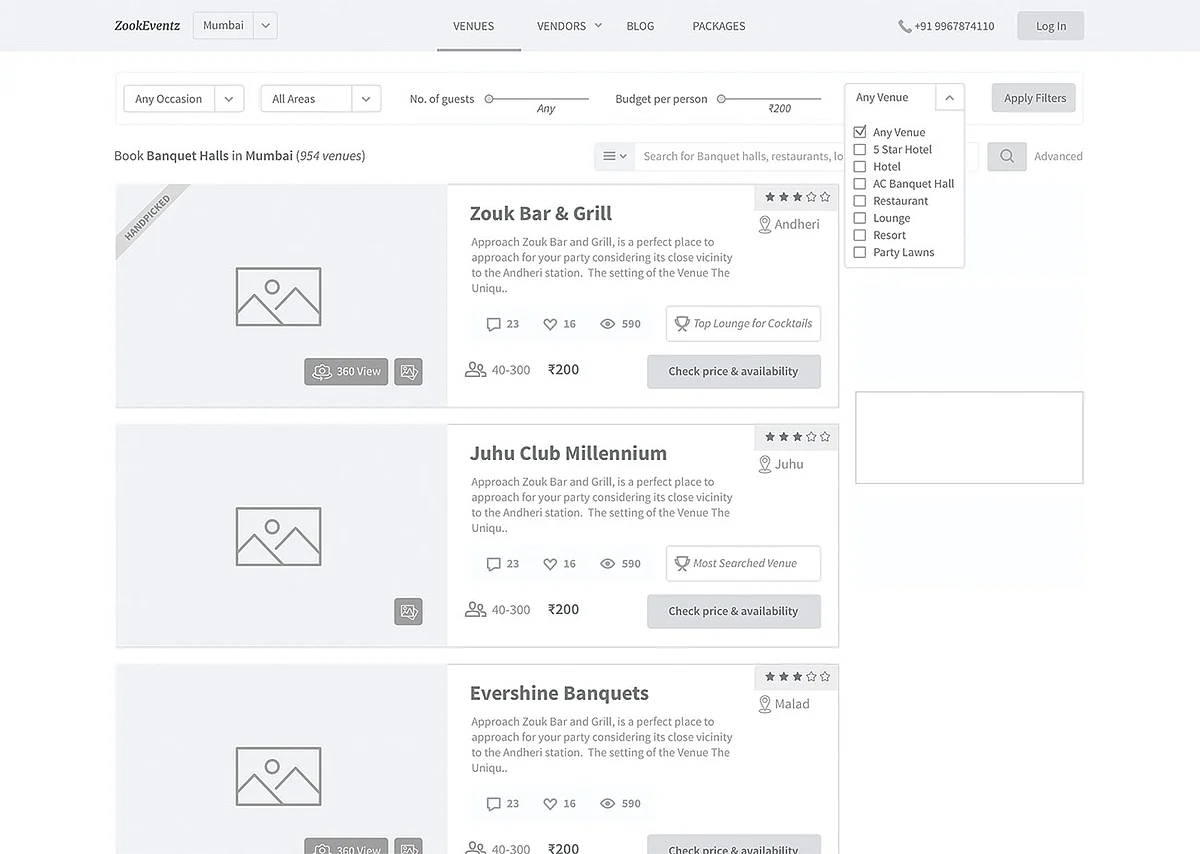Check price & availability for Zouk Bar & Grill
The width and height of the screenshot is (1200, 854).
point(734,371)
